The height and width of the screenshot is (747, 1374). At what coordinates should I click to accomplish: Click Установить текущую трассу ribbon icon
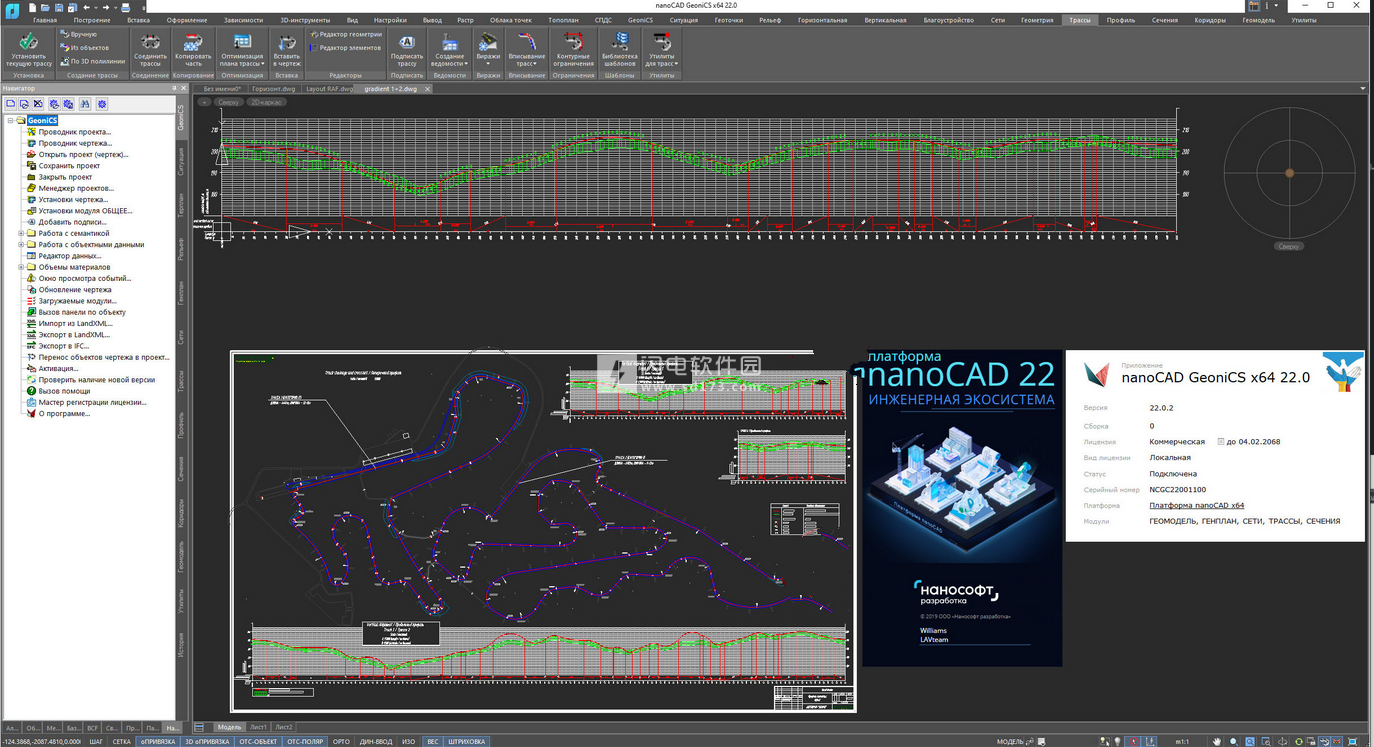(28, 48)
